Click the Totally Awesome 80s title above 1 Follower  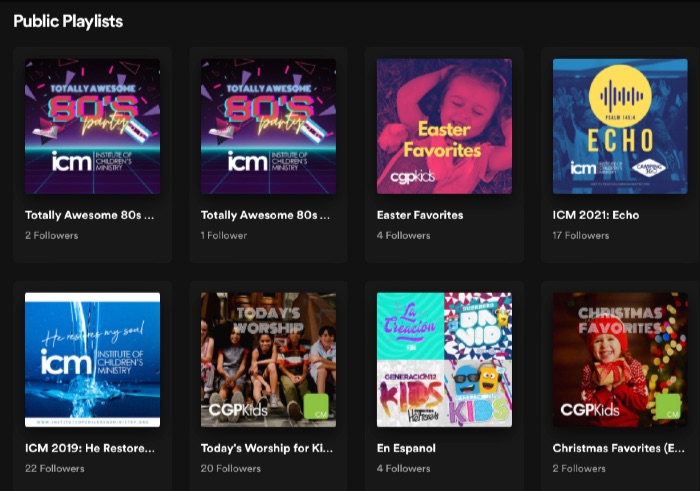(266, 215)
